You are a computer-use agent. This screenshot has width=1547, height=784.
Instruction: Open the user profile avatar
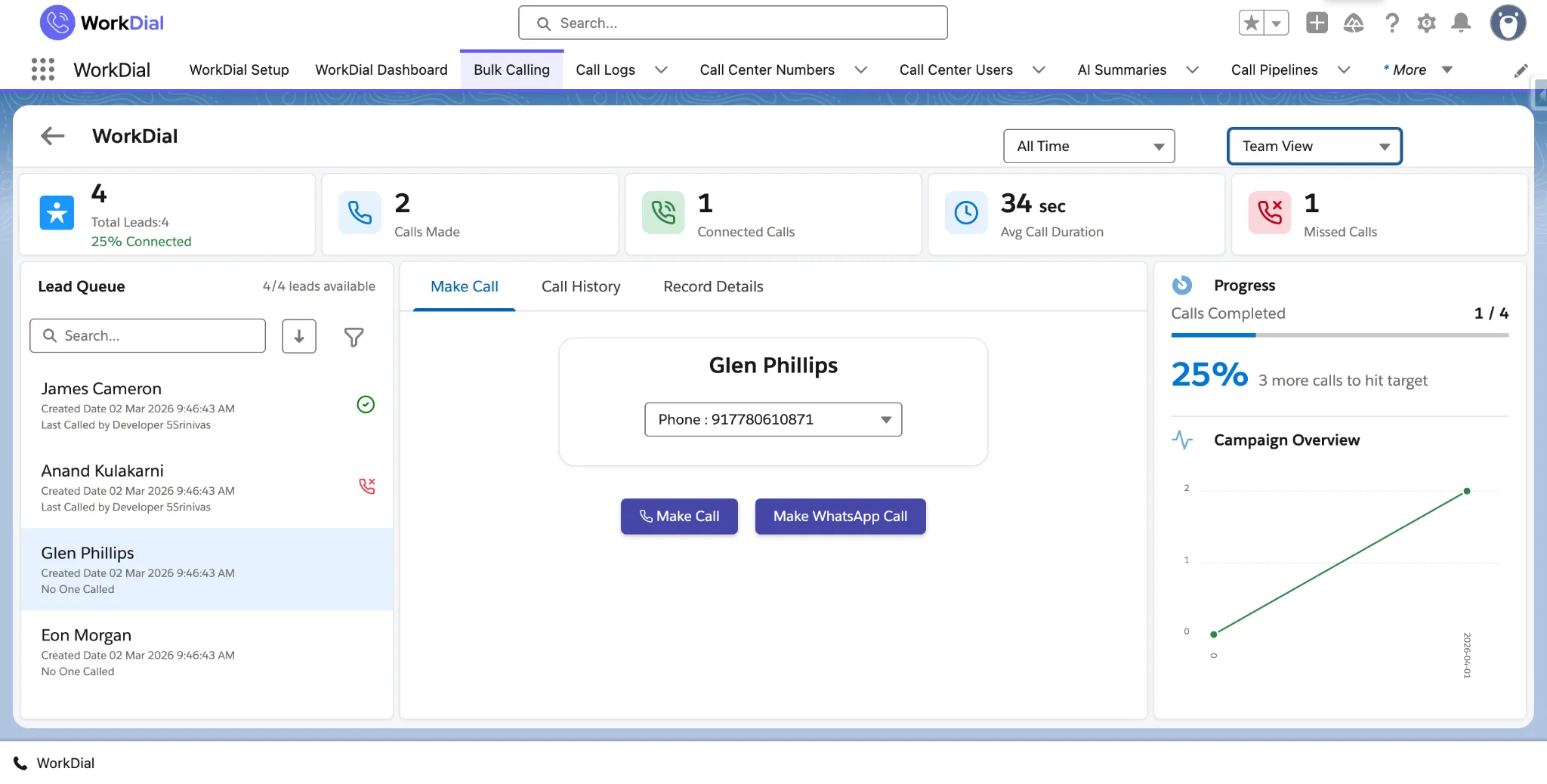(1508, 23)
